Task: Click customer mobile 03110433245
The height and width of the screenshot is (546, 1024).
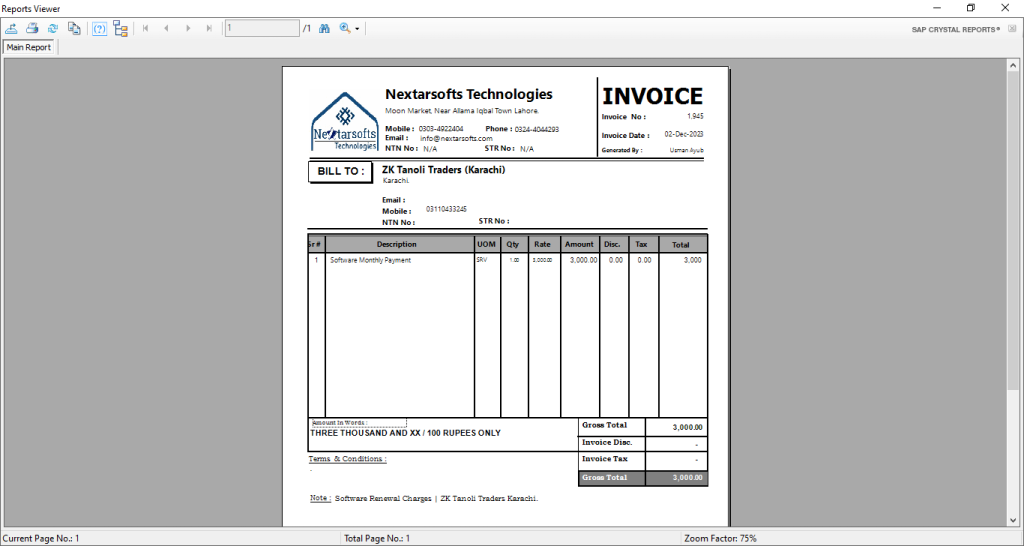Action: click(x=446, y=209)
